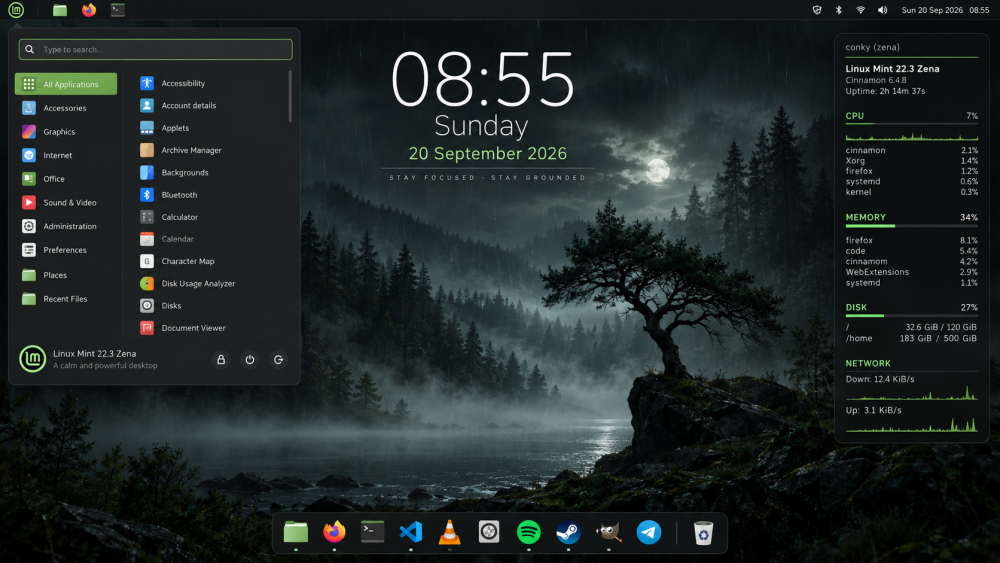Open the panel clock showing Sun 20 Sep

[945, 10]
